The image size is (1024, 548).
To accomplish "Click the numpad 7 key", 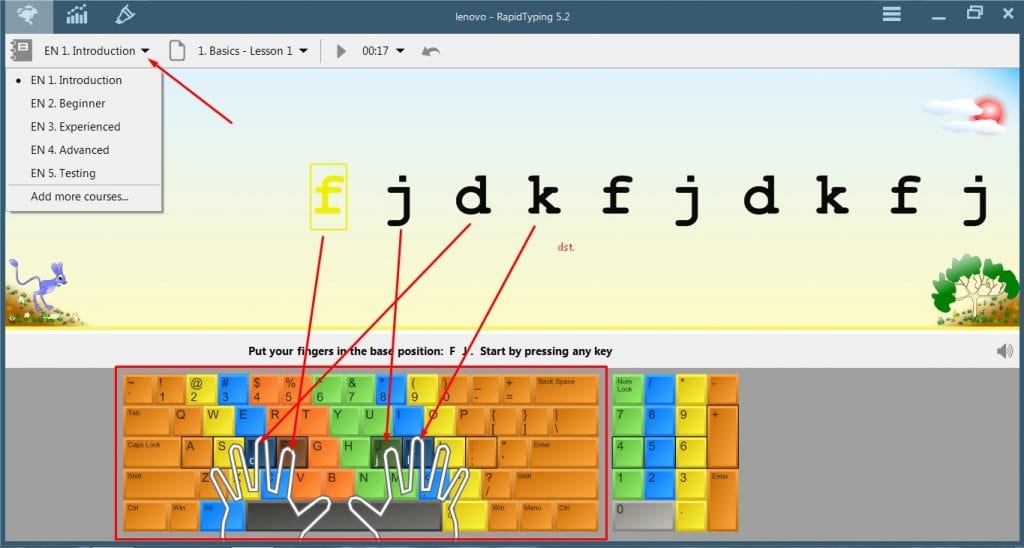I will (x=628, y=421).
